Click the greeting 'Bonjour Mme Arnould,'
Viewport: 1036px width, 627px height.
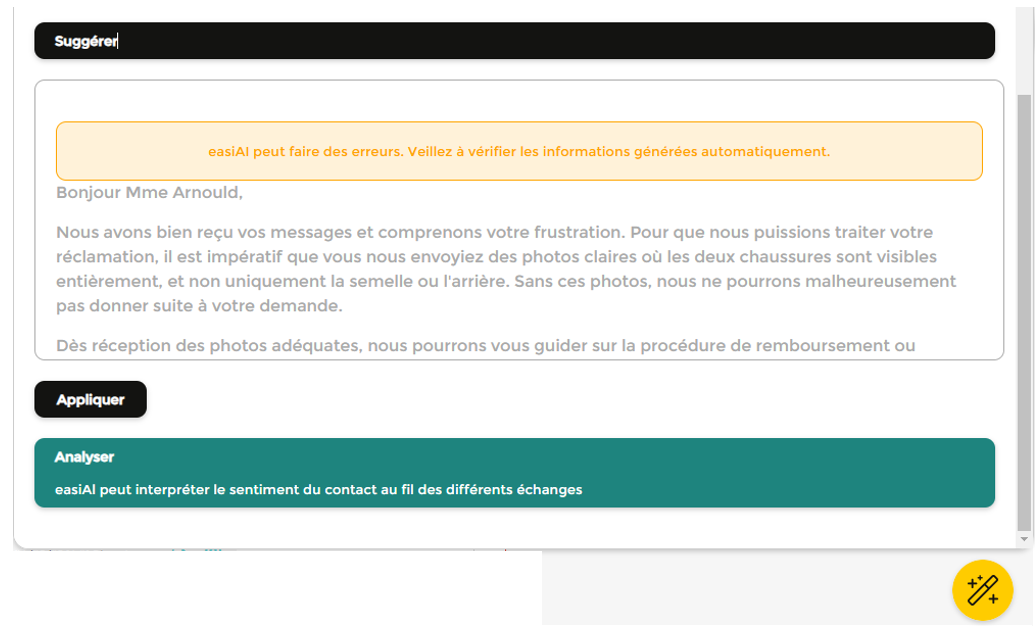150,192
